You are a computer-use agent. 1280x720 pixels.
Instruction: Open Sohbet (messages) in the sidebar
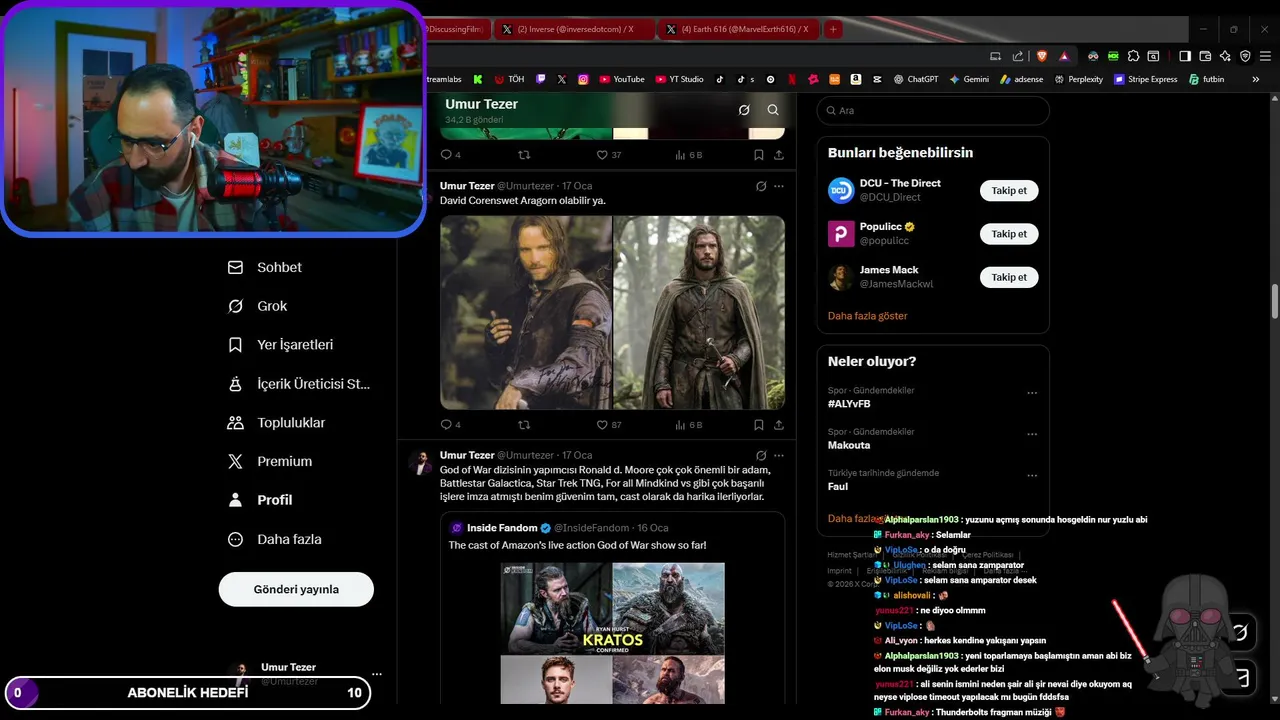pos(265,267)
